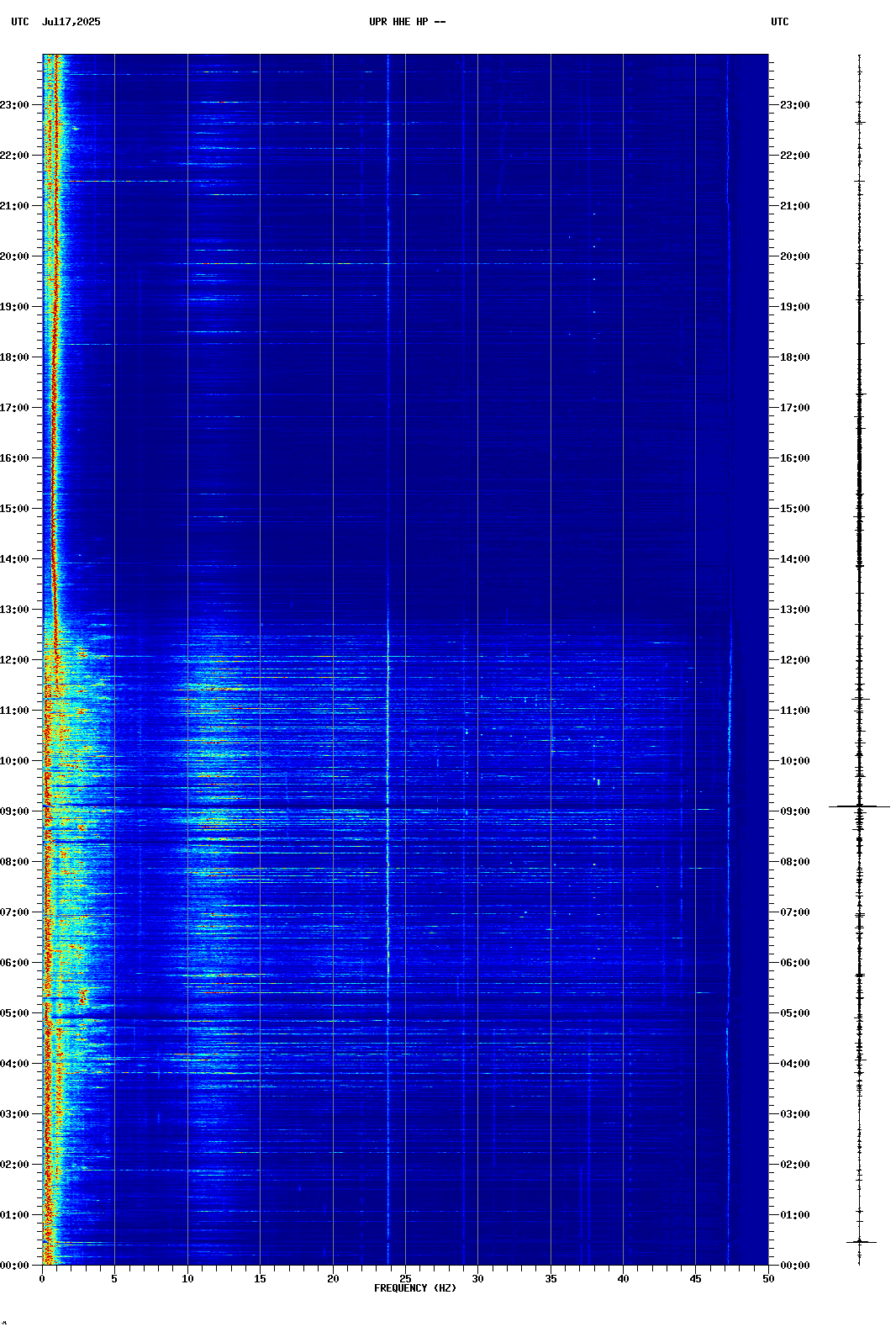Click the 25 Hz tick label
This screenshot has width=896, height=1332.
pos(405,1279)
